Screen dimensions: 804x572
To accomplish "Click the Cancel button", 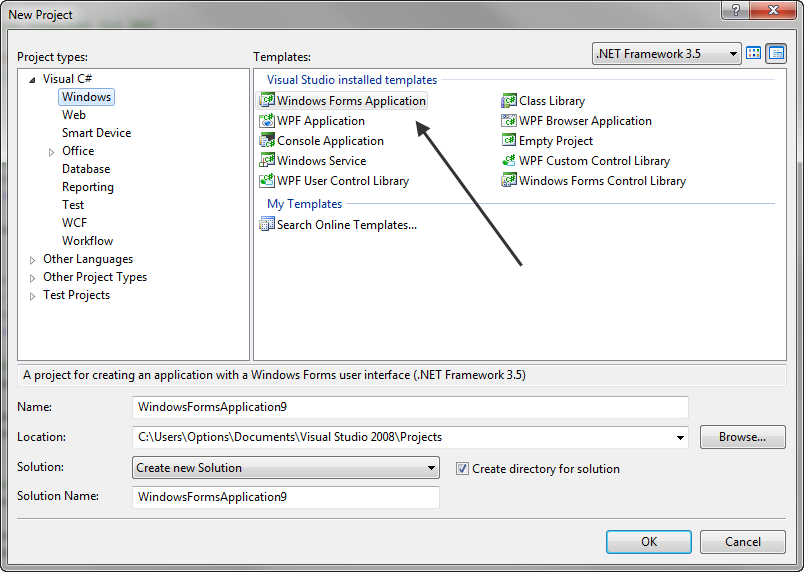I will tap(742, 542).
